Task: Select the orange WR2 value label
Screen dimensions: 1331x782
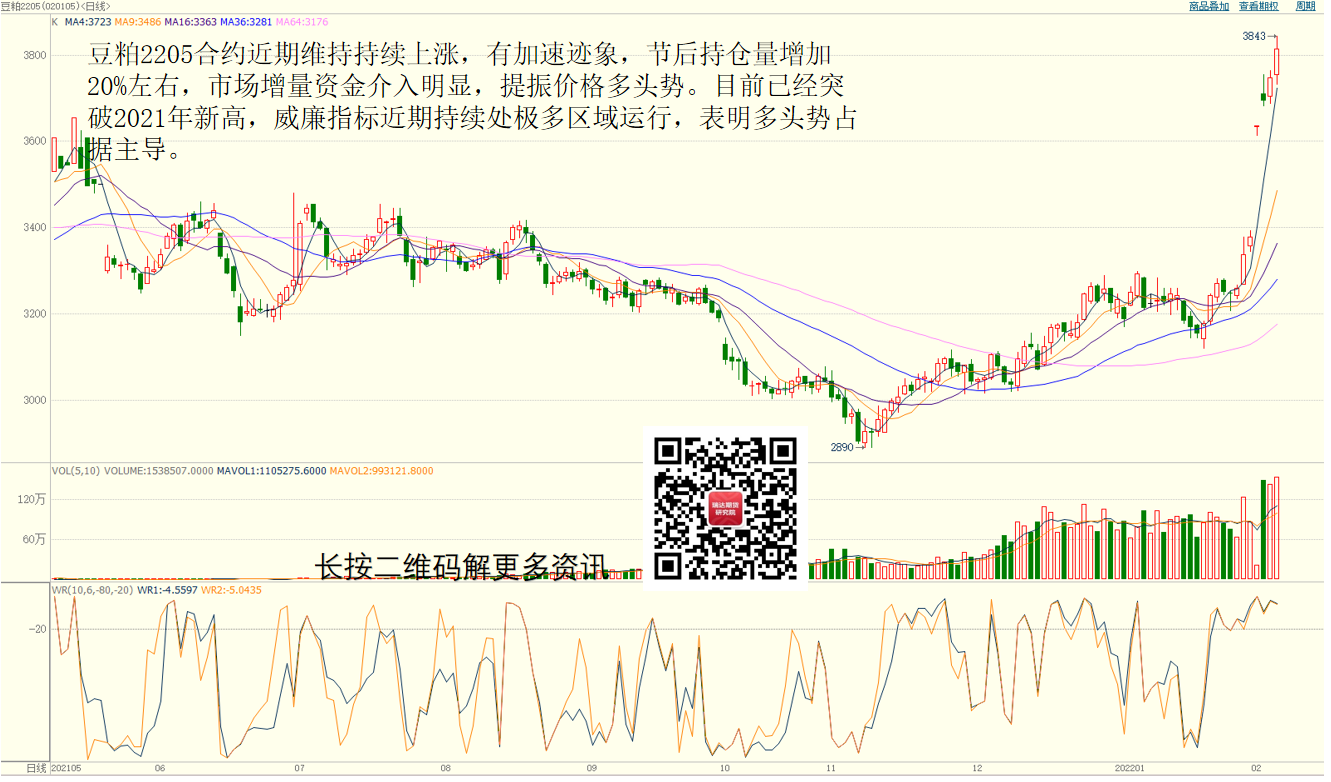Action: coord(232,590)
